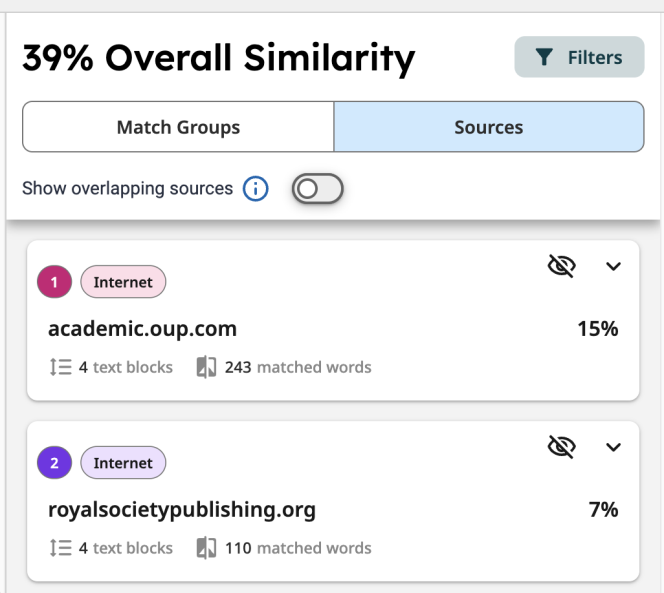Expand the academic.oup.com source card
The width and height of the screenshot is (664, 593).
point(613,266)
